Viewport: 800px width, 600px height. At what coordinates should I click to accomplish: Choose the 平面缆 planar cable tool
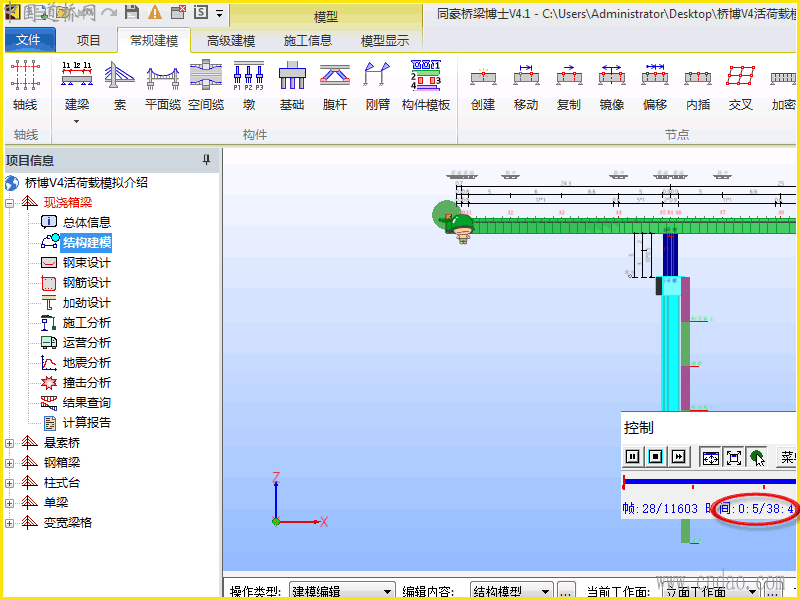(x=163, y=85)
